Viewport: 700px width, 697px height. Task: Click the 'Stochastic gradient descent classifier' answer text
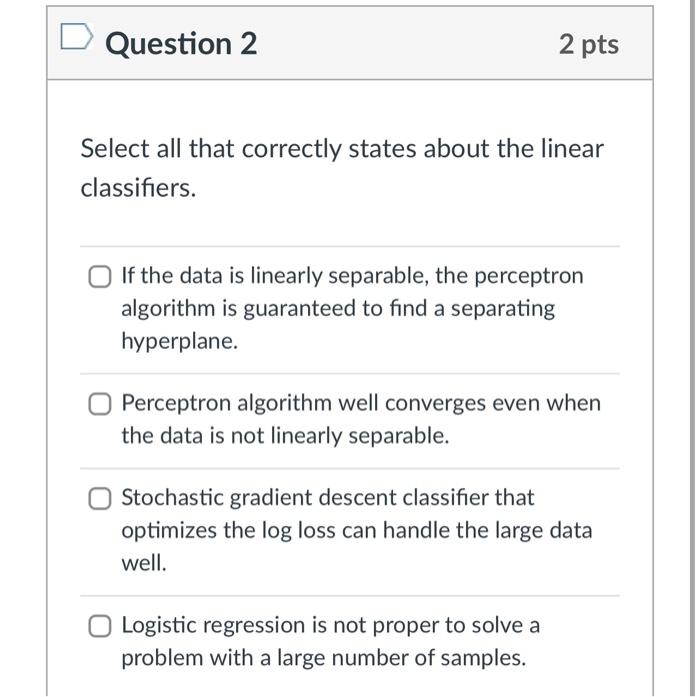[328, 497]
